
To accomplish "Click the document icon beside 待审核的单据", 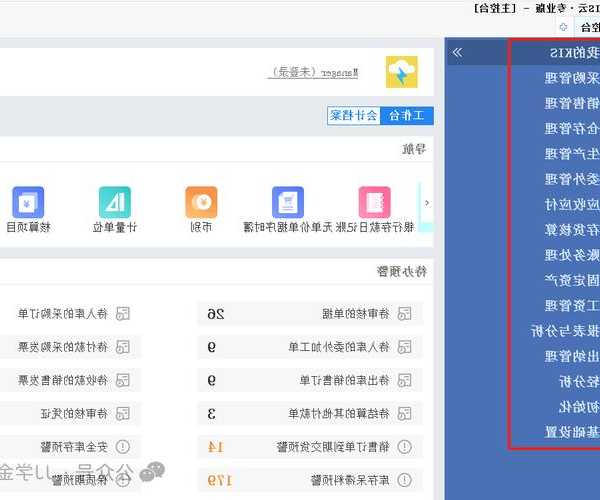I will [x=404, y=314].
